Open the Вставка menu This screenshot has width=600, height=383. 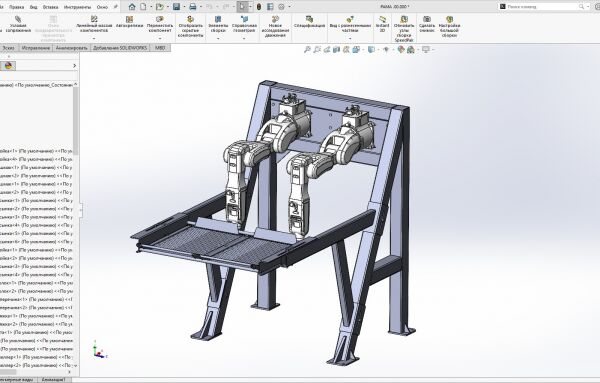[x=51, y=7]
